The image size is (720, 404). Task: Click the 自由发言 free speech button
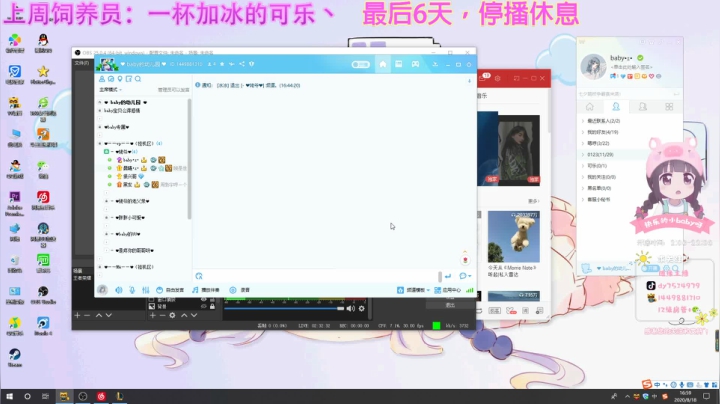point(170,290)
